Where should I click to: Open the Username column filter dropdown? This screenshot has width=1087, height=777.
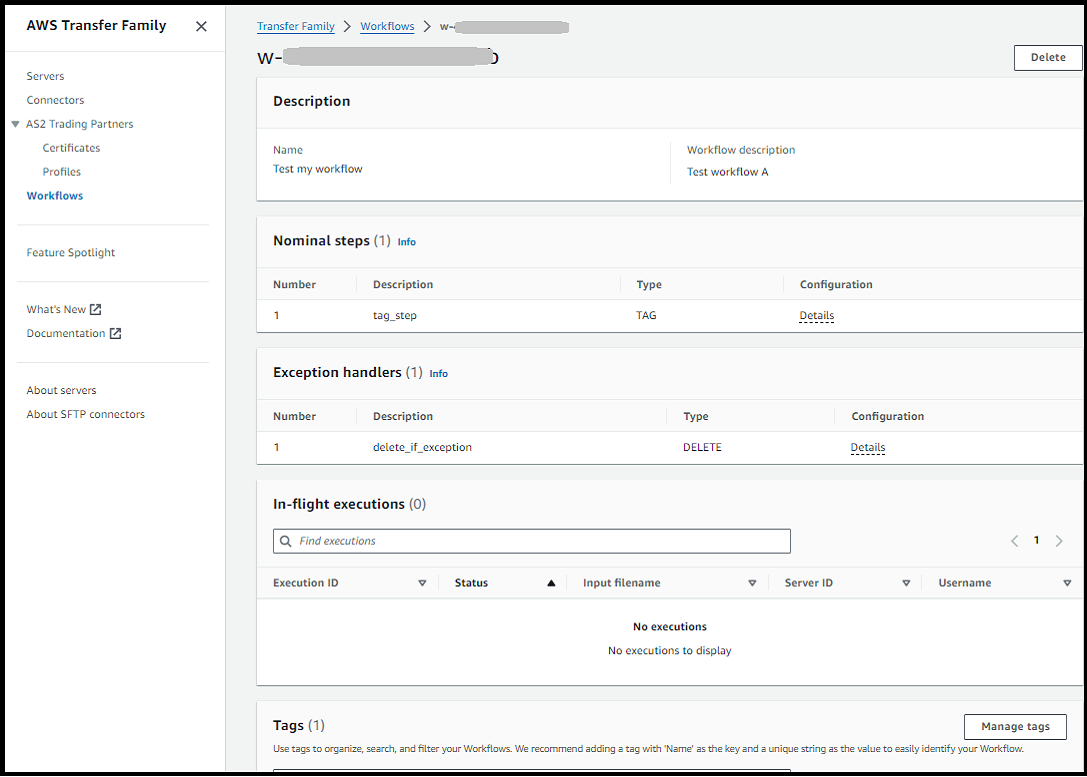point(1067,582)
